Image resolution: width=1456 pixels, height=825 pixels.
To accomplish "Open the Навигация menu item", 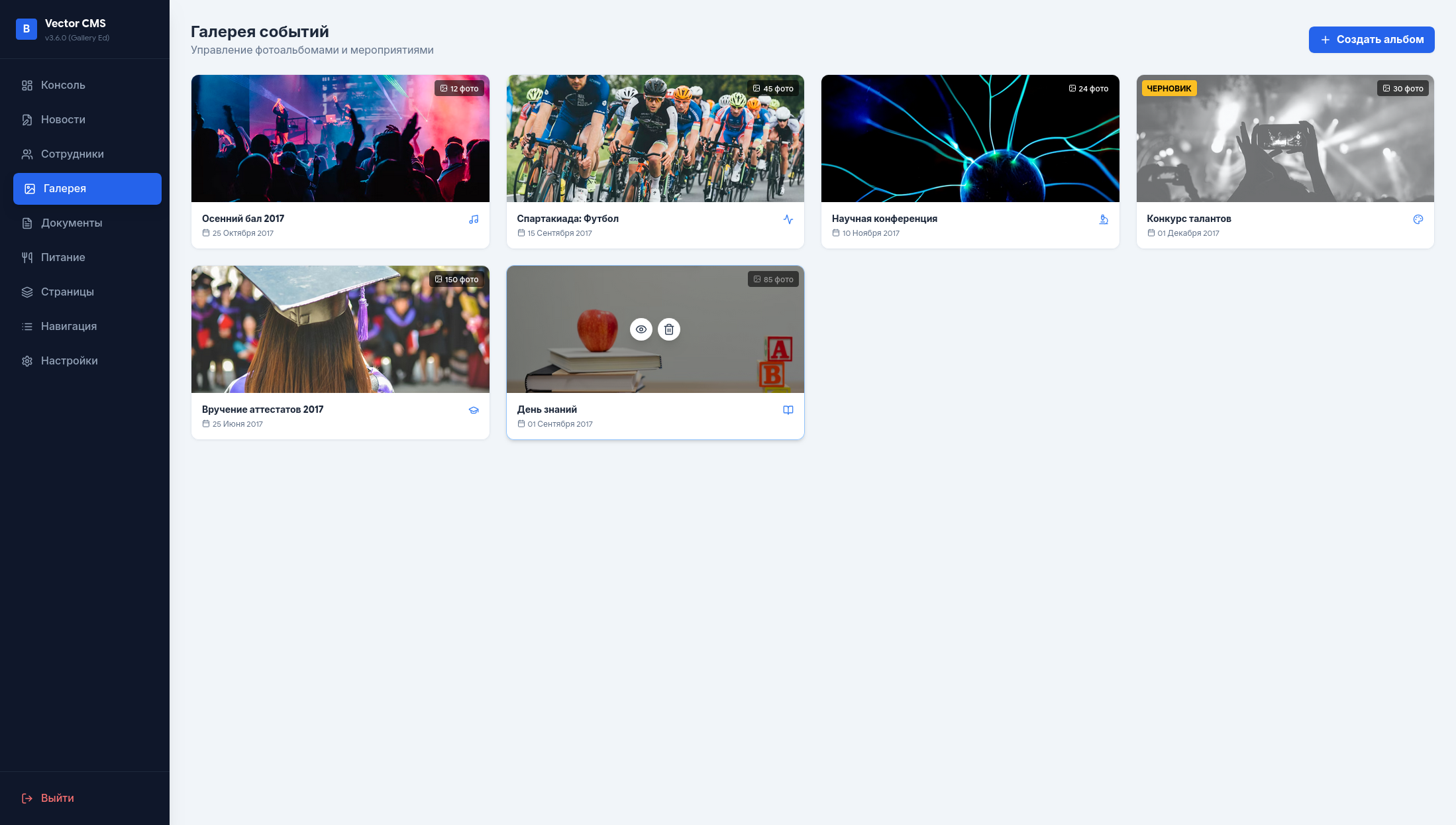I will [68, 326].
